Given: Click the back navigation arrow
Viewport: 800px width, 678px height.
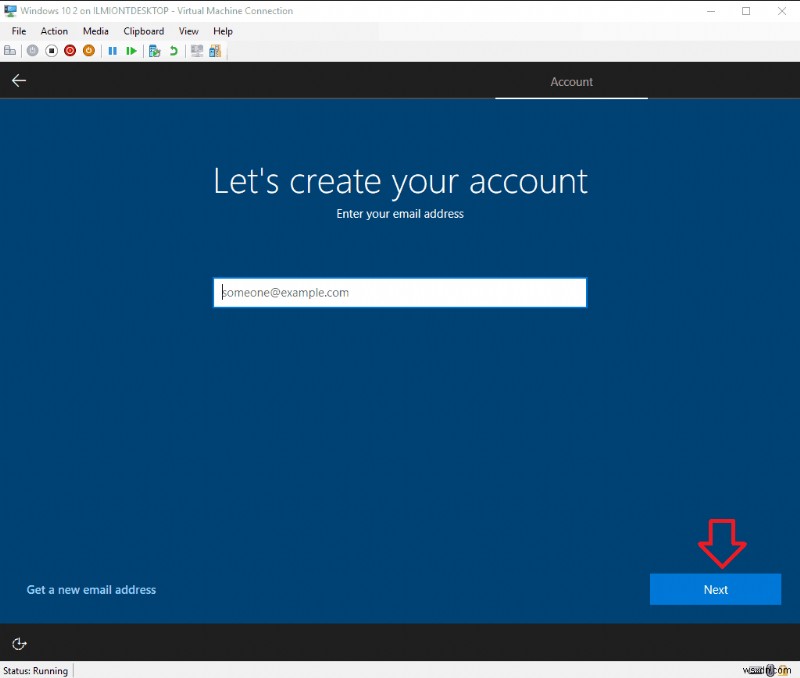Looking at the screenshot, I should tap(19, 81).
